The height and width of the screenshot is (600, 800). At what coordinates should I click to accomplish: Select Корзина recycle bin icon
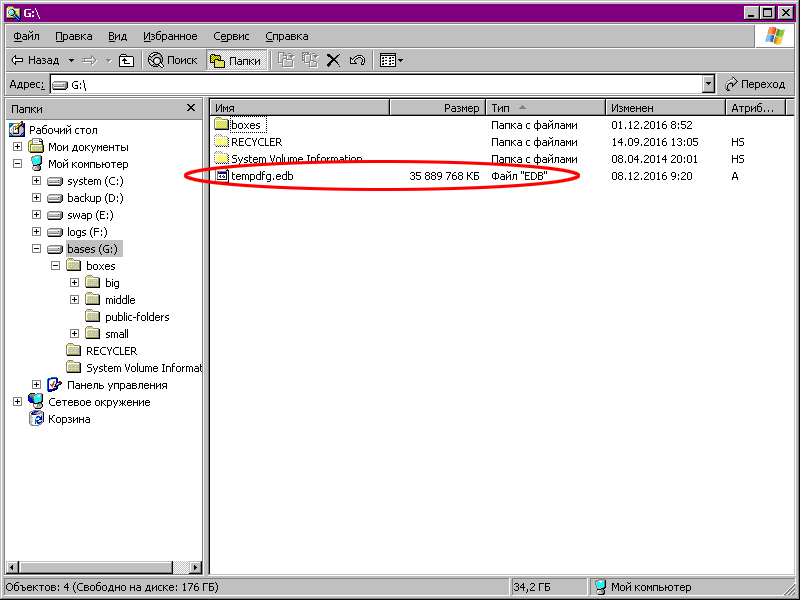[36, 419]
